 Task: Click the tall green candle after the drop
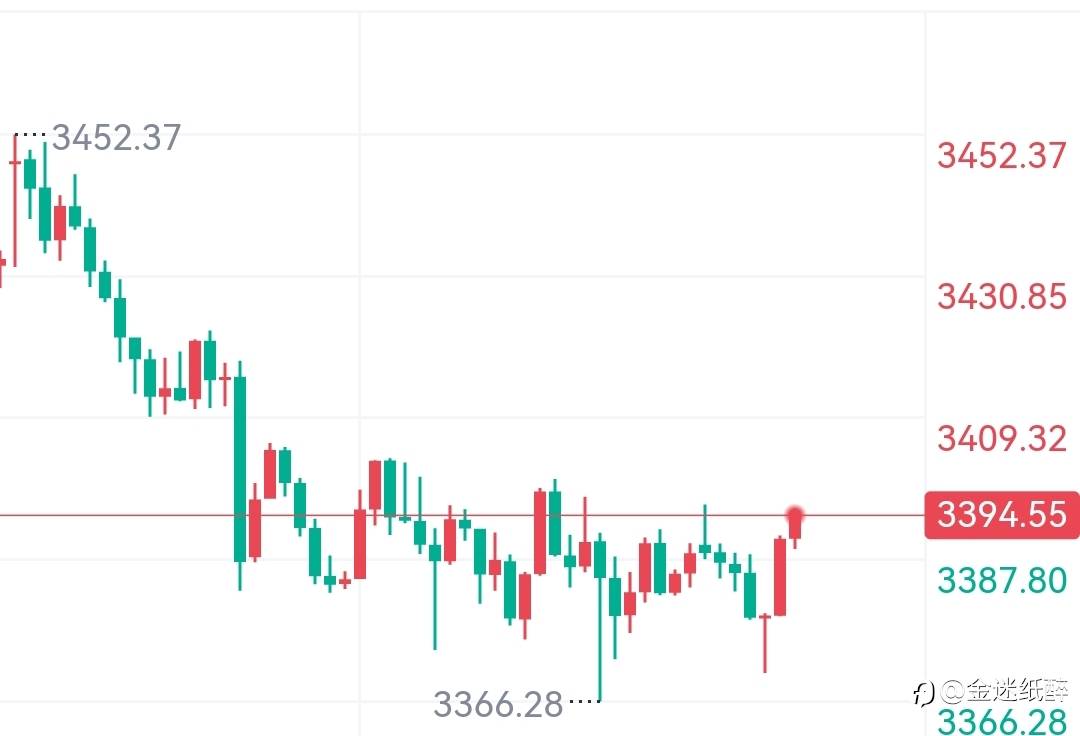tap(240, 475)
